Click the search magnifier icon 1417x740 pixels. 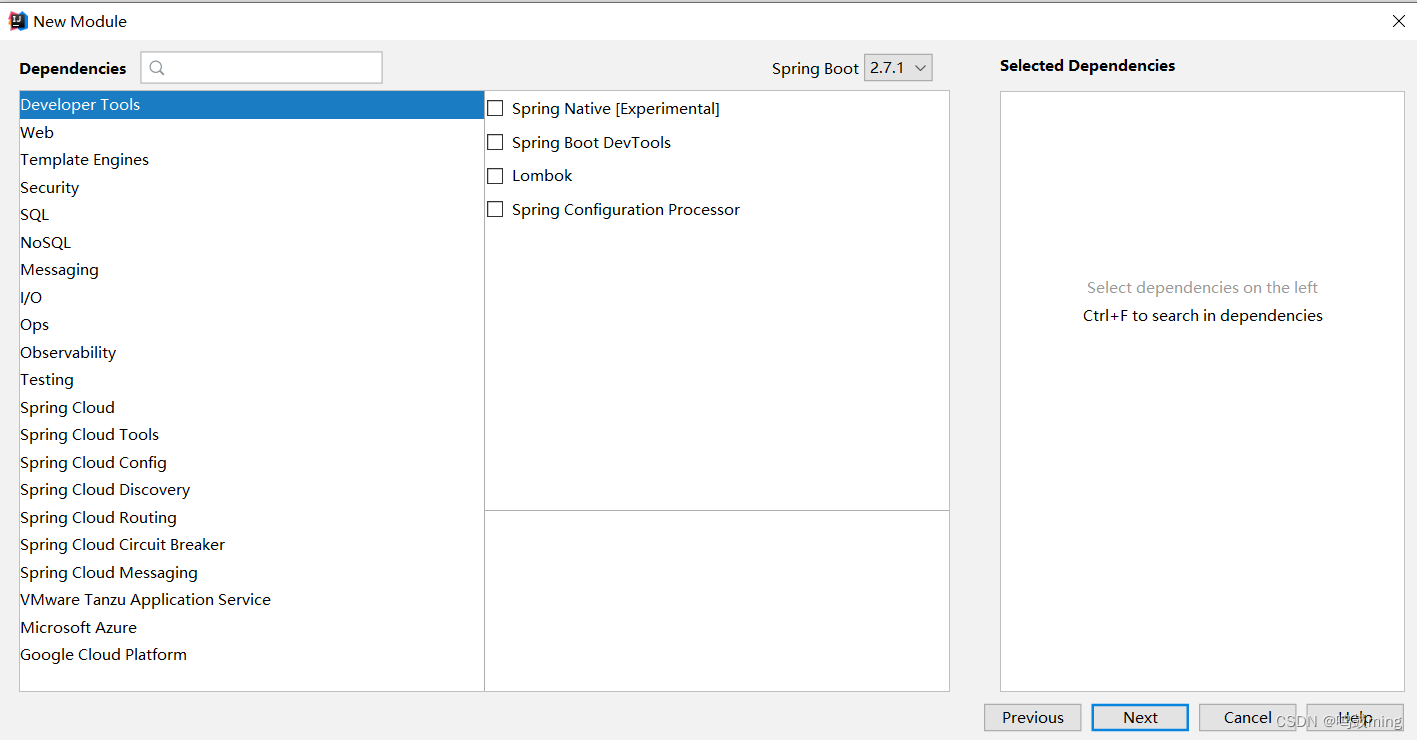156,68
